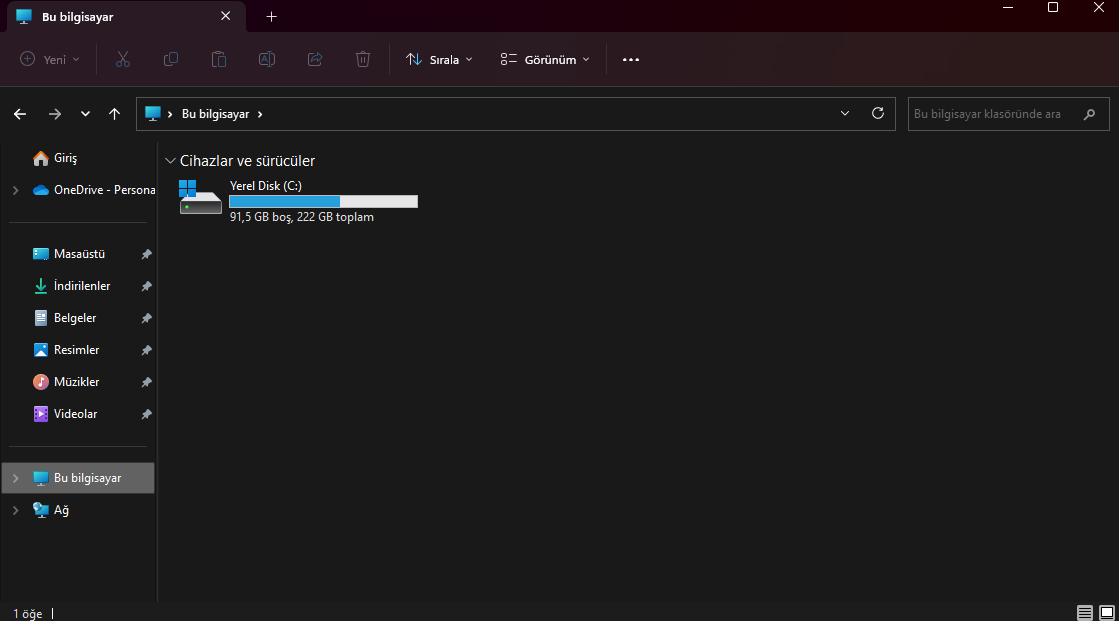Viewport: 1119px width, 621px height.
Task: Click chevron before Bu bilgisayar in address bar
Action: (170, 114)
